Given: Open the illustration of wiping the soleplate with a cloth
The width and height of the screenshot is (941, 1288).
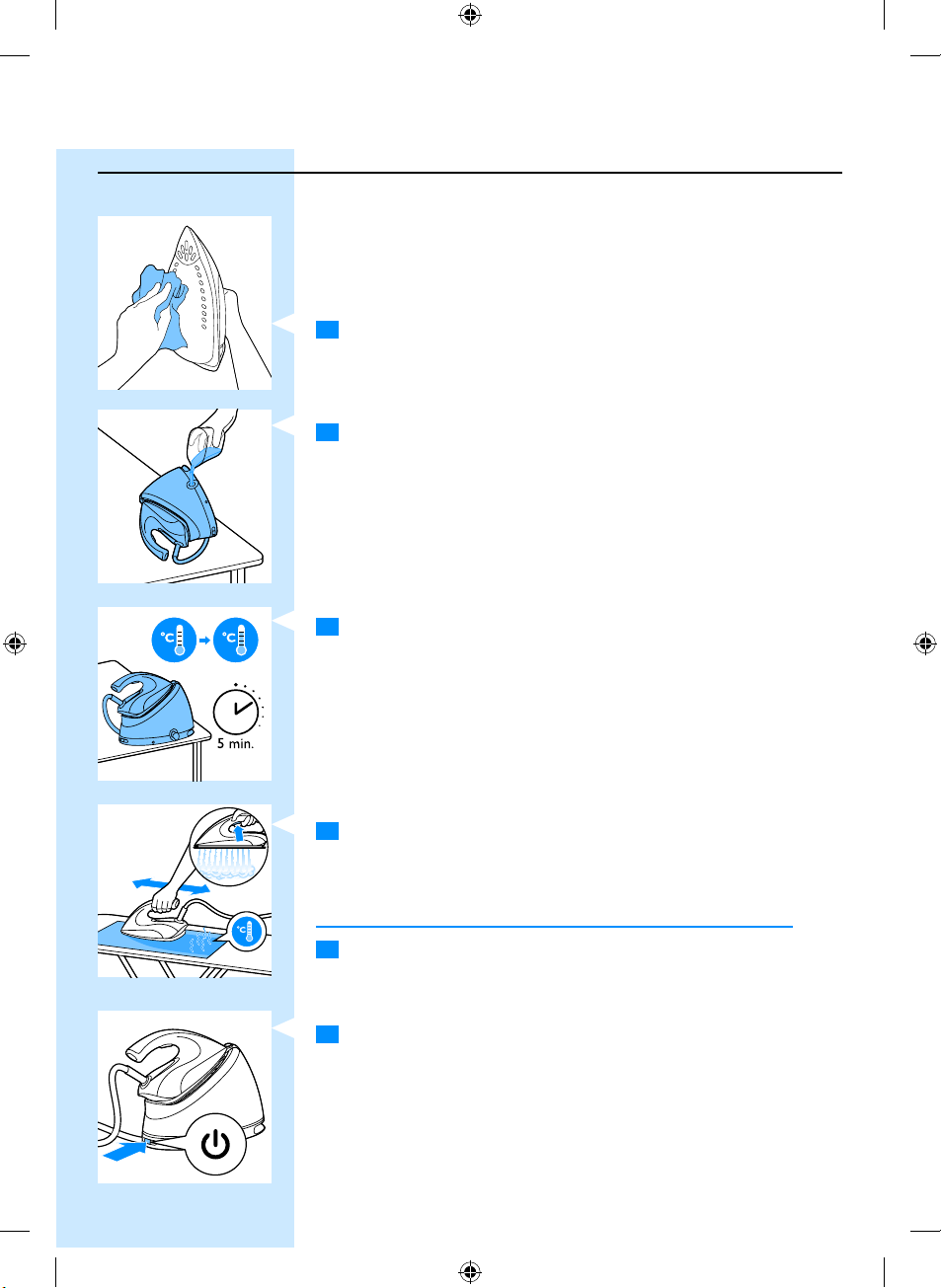Looking at the screenshot, I should (185, 303).
